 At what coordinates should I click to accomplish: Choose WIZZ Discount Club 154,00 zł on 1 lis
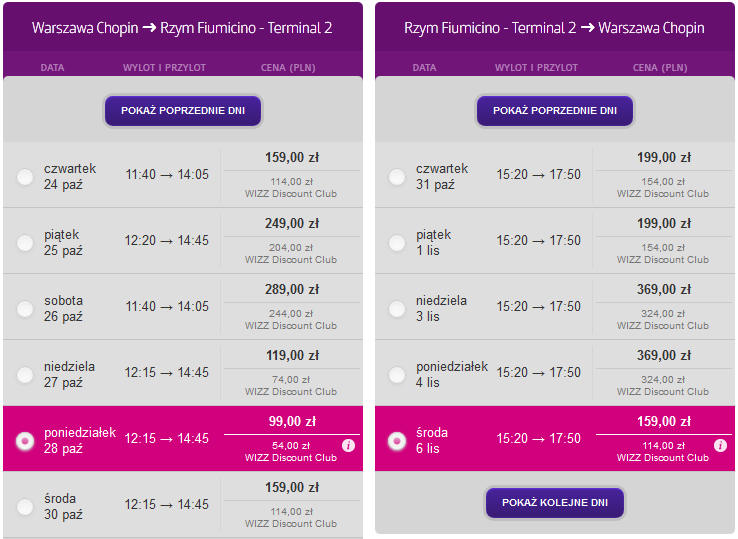point(663,253)
